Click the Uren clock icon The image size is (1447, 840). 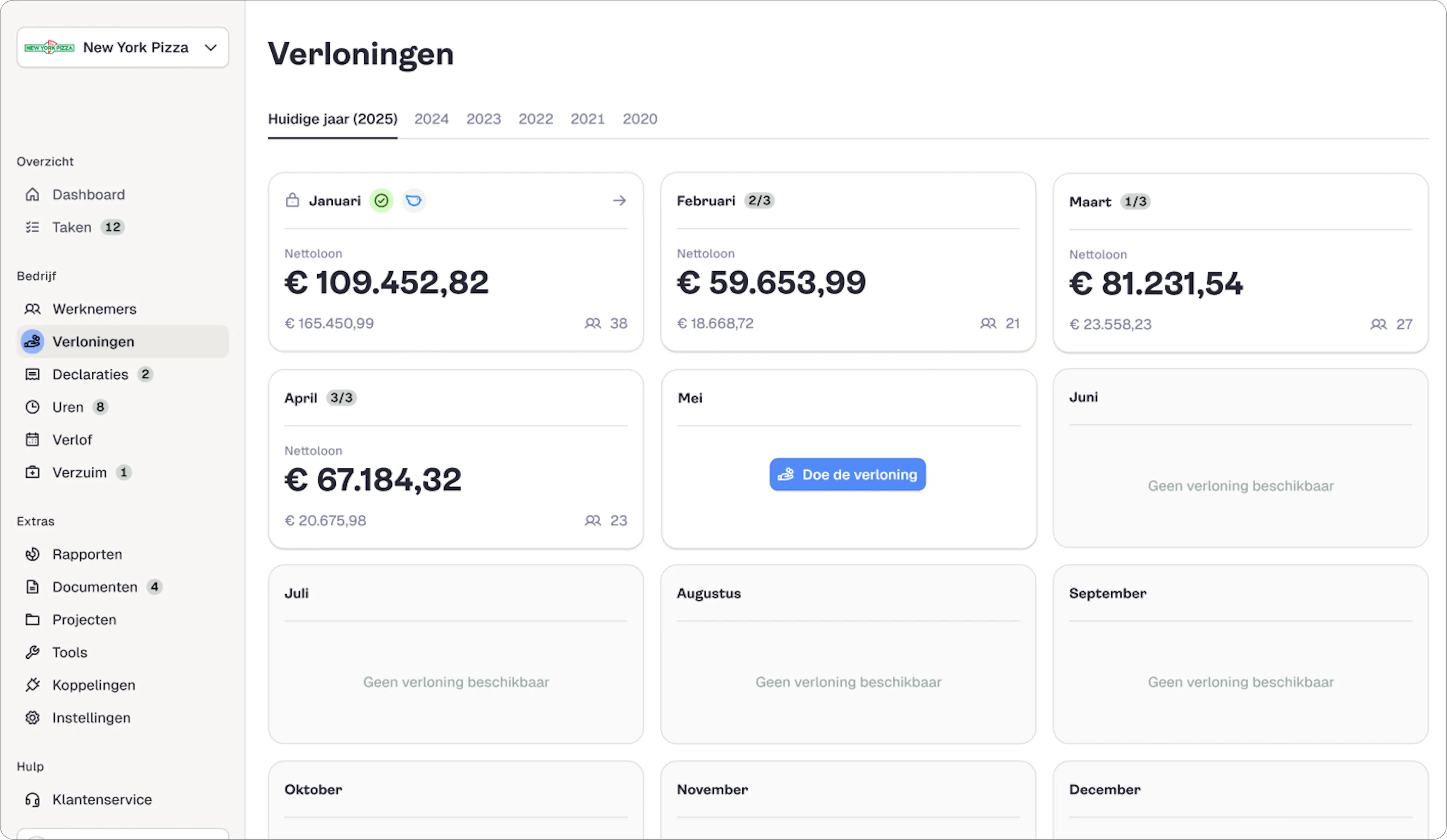coord(33,407)
